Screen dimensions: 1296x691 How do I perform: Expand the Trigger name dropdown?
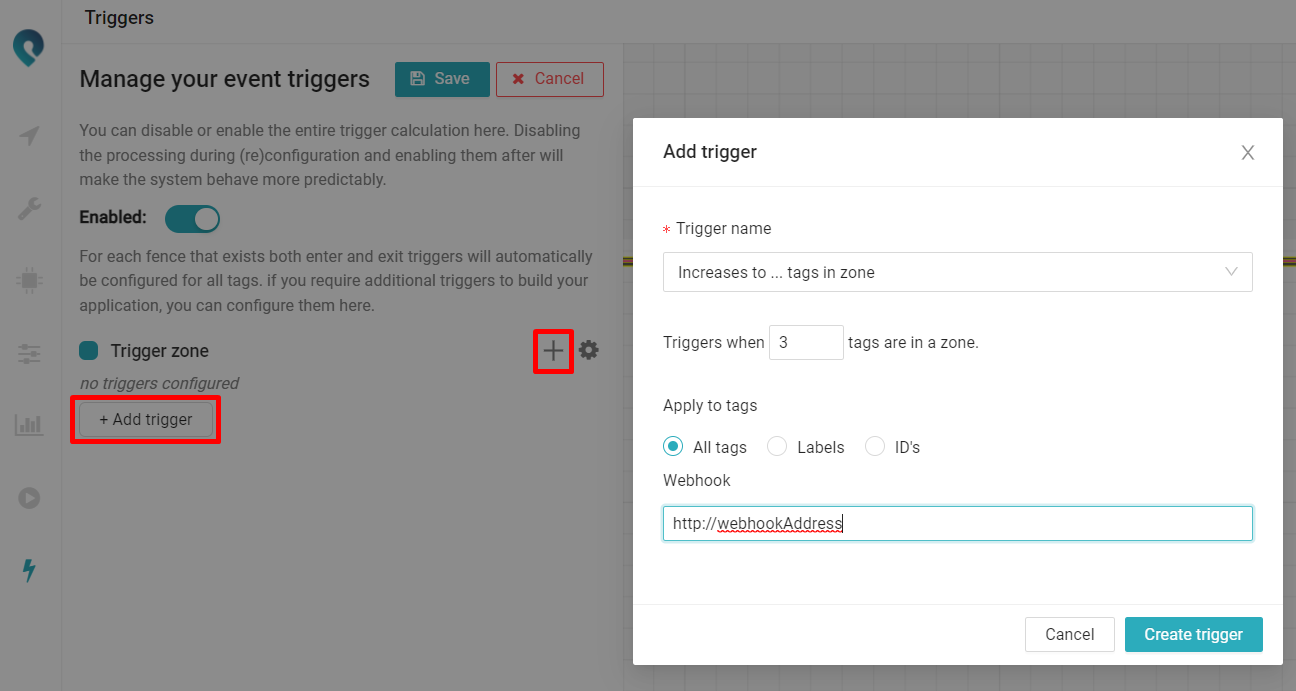pyautogui.click(x=957, y=272)
